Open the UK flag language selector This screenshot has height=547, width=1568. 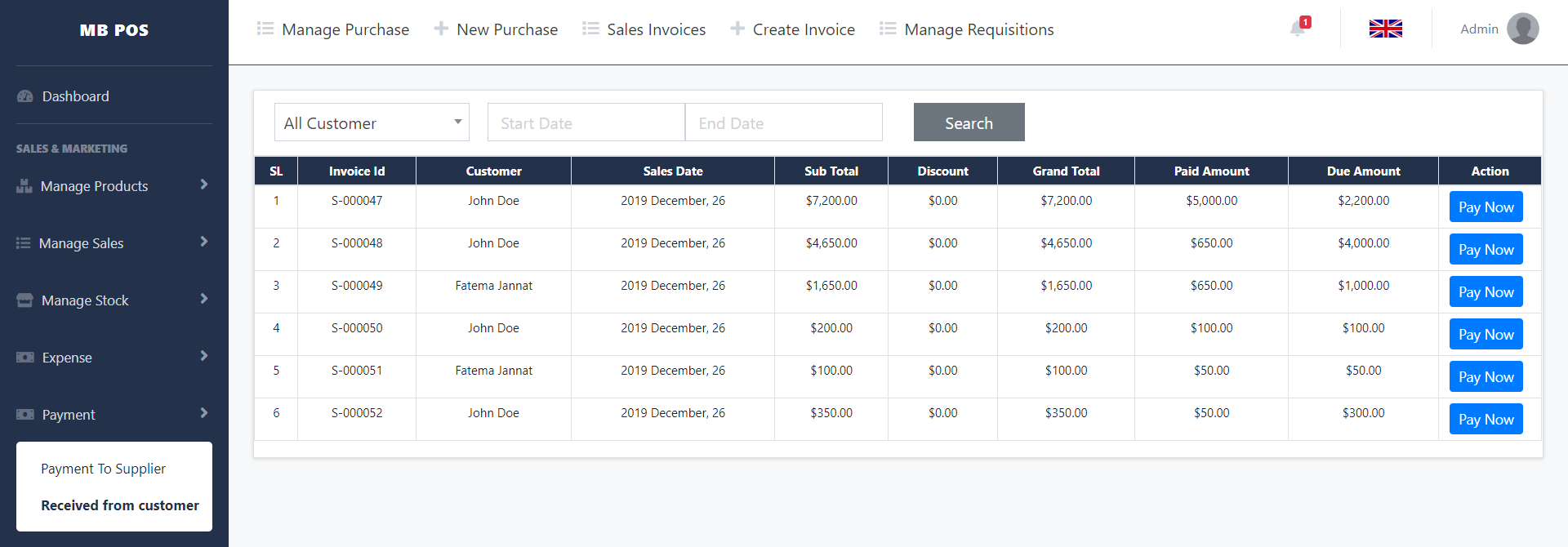[x=1385, y=29]
